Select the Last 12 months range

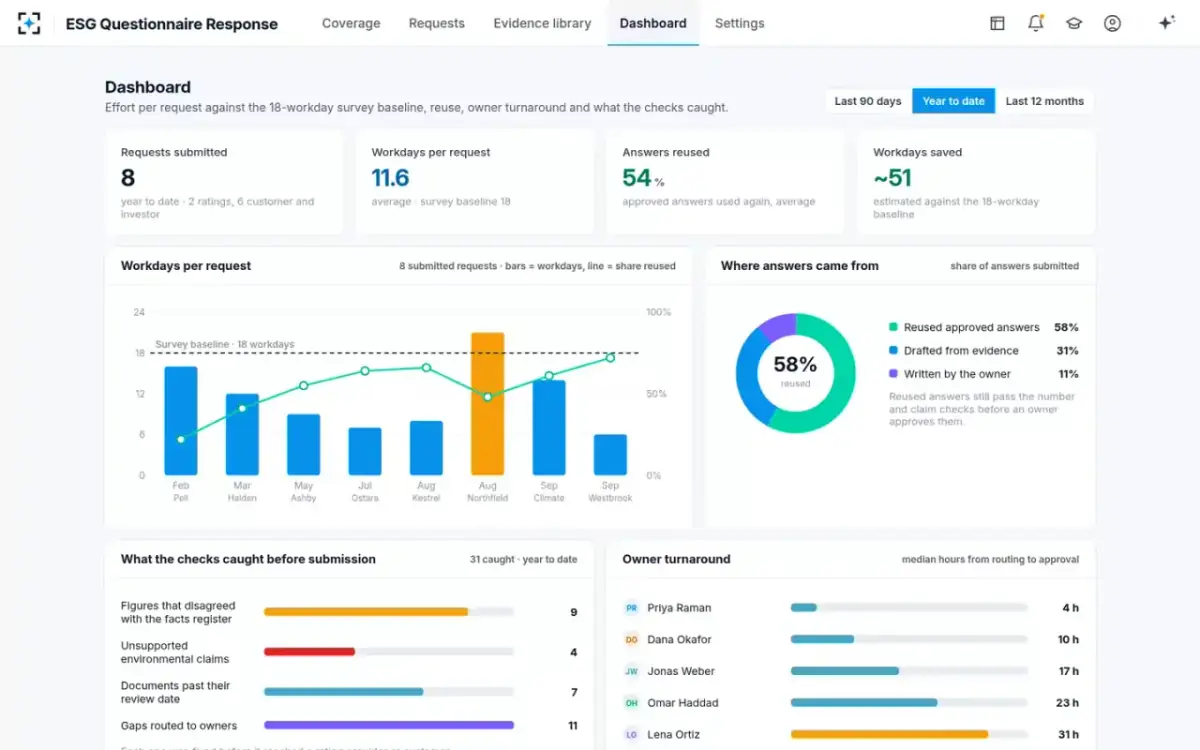point(1045,101)
